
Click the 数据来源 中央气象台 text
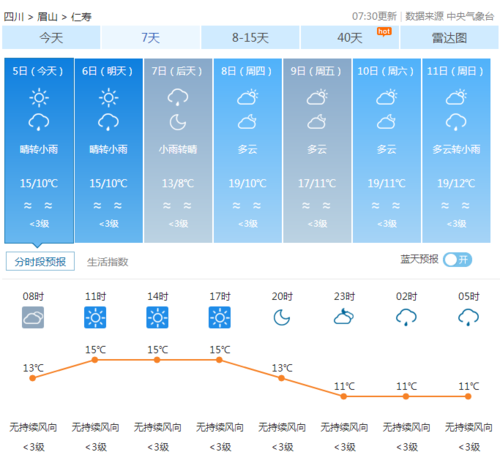pos(450,16)
